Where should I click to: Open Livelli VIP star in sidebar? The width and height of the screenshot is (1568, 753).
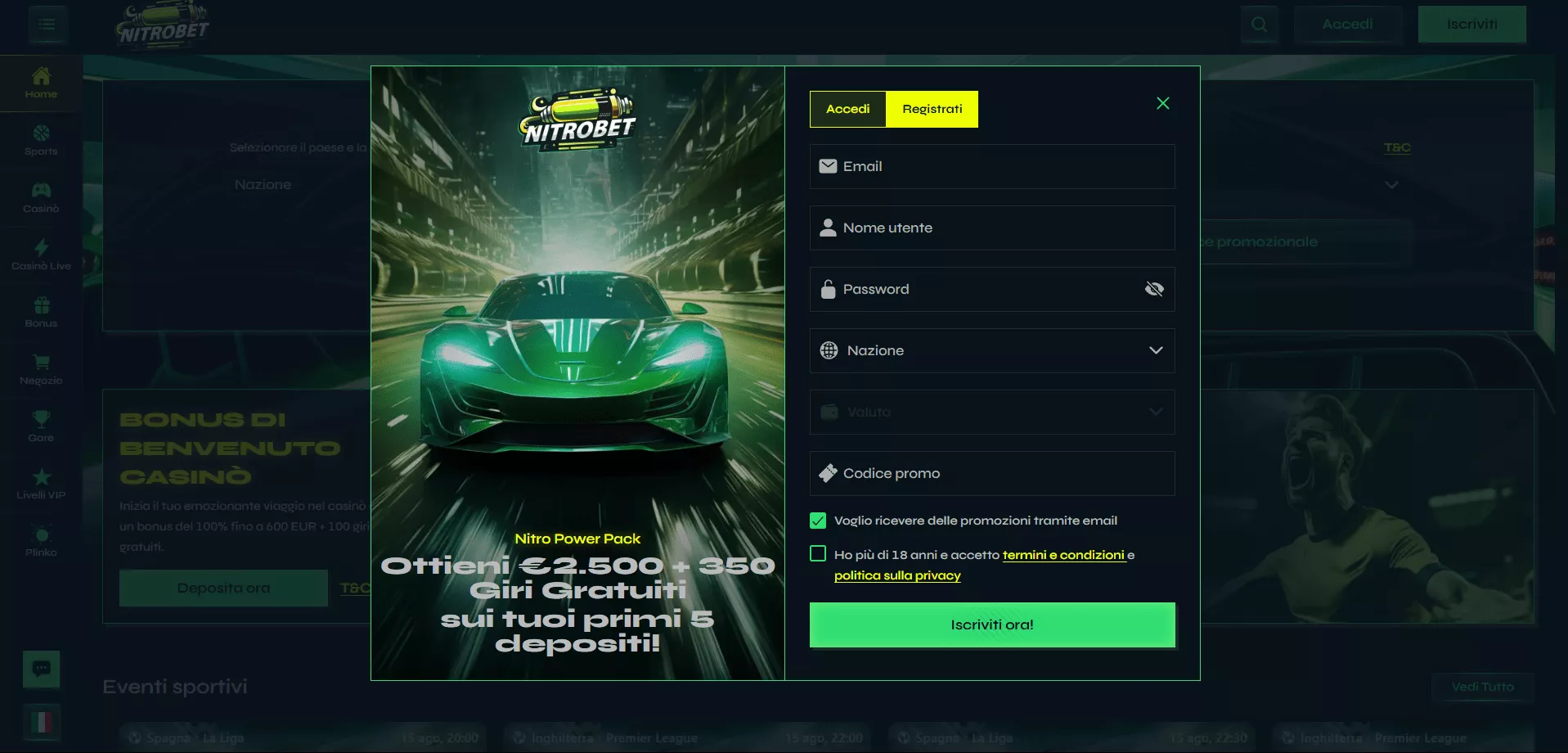coord(41,485)
